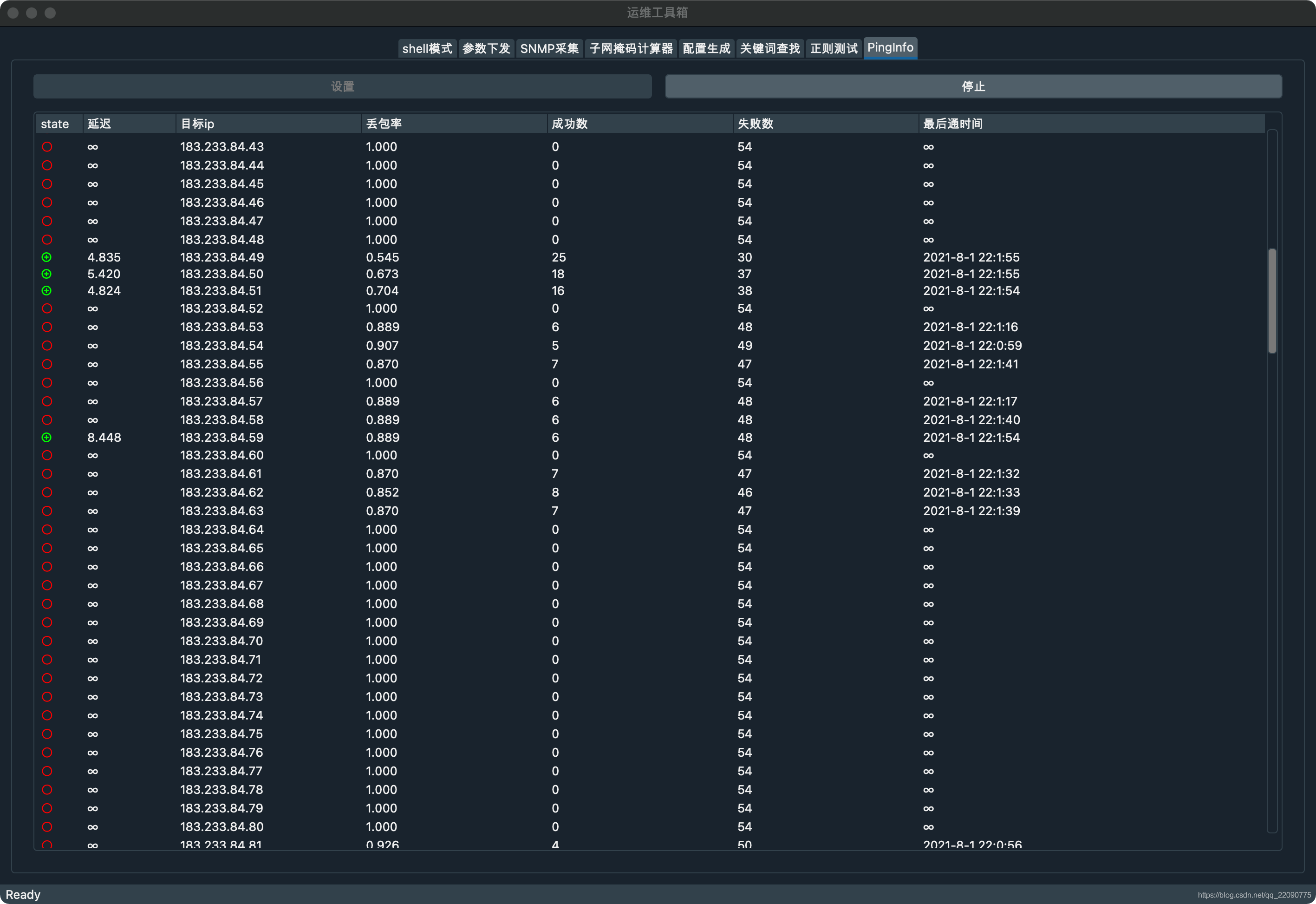Click the red state icon for 183.233.84.63
The image size is (1316, 904).
[47, 511]
